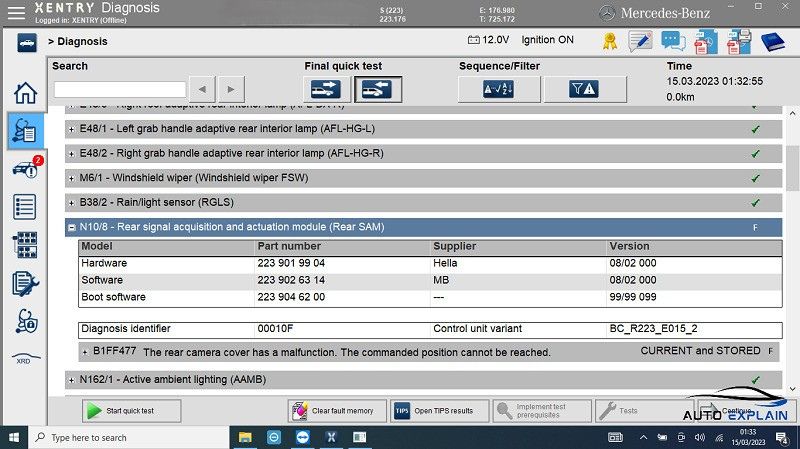
Task: Open File Explorer from the taskbar
Action: coord(245,437)
